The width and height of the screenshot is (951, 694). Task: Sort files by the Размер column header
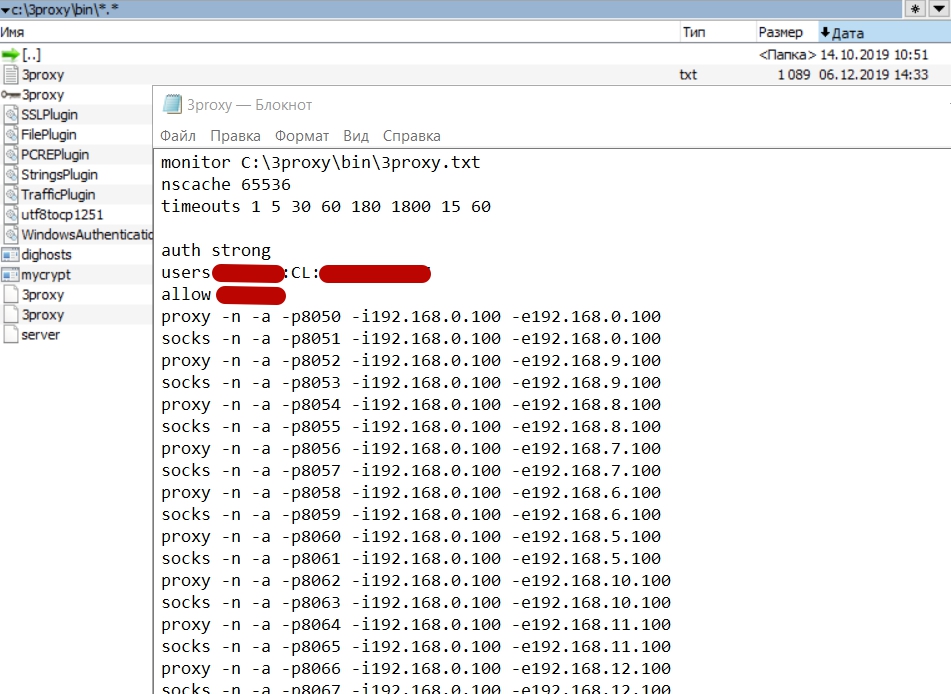(x=780, y=32)
